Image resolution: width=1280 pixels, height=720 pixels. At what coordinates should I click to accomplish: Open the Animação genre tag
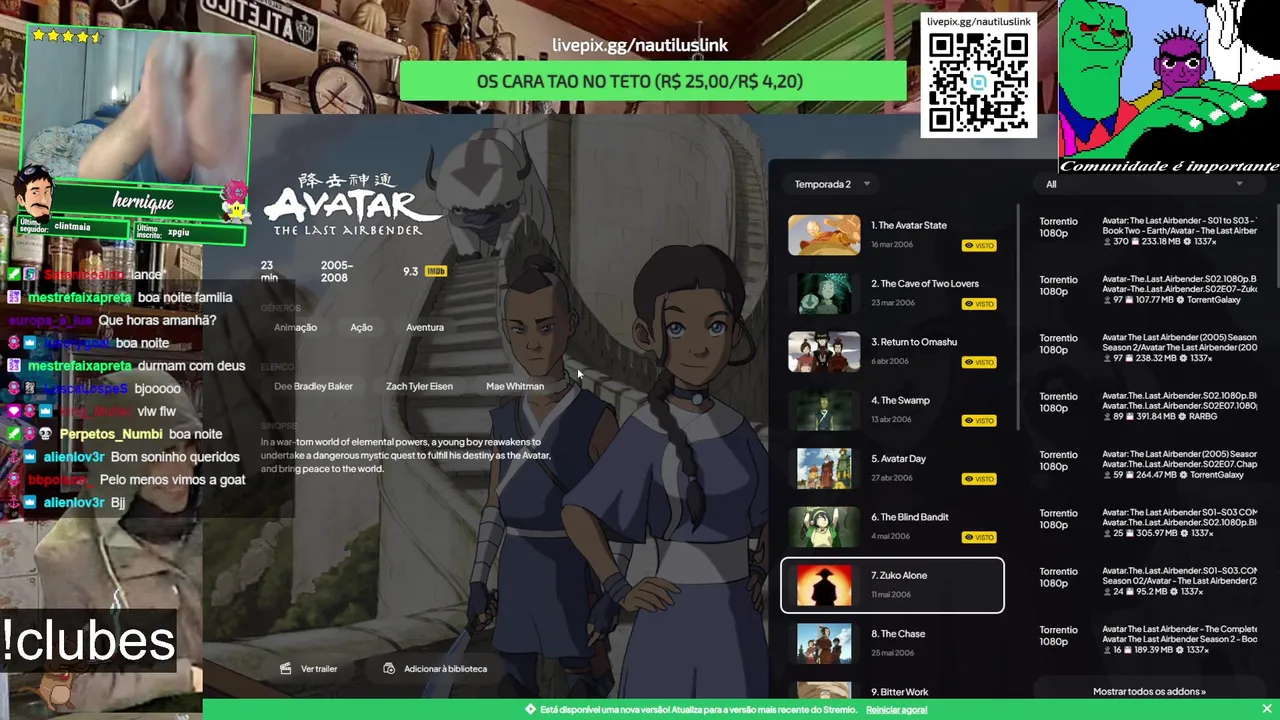(x=295, y=327)
